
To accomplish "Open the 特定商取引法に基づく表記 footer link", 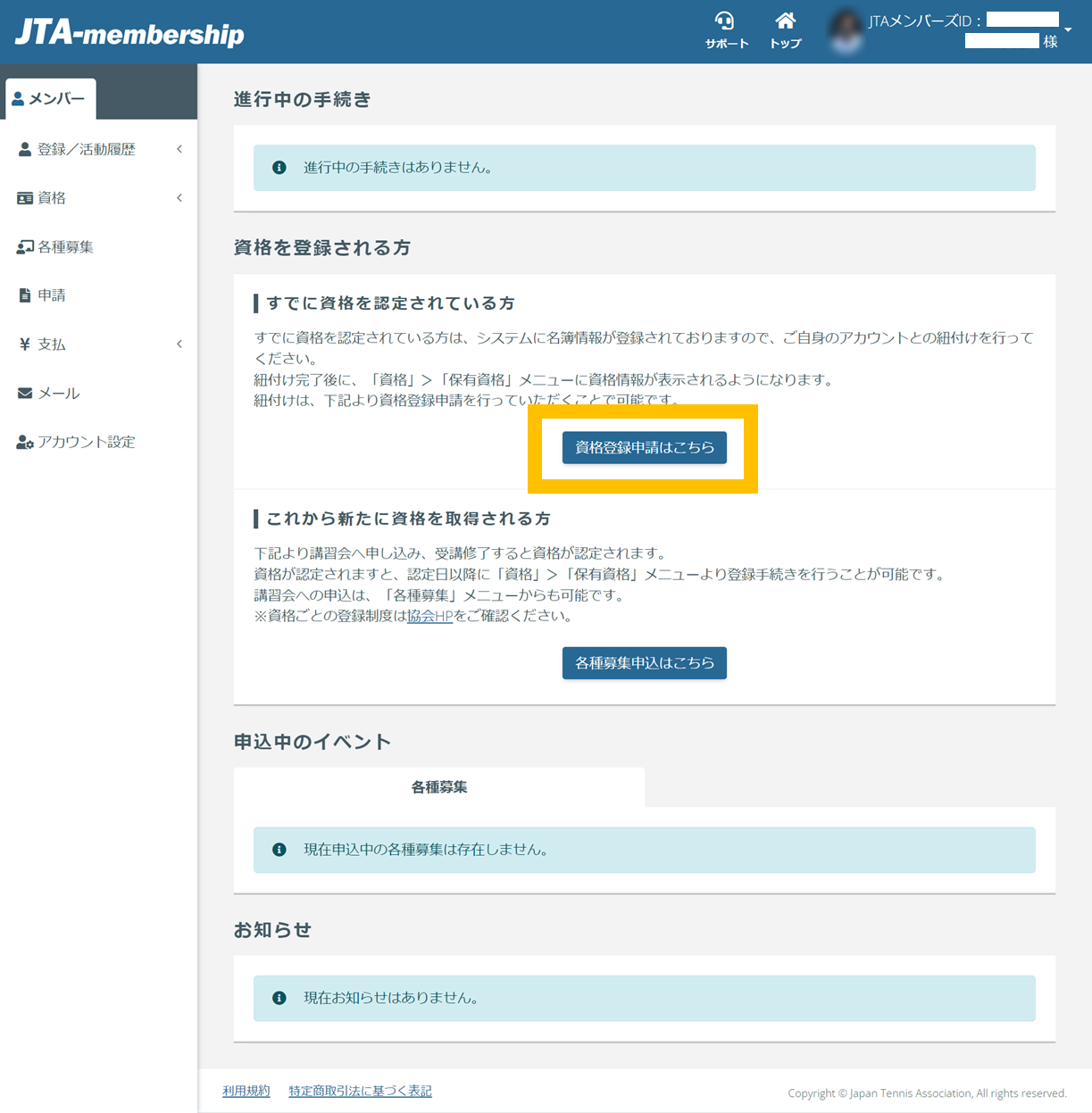I will click(360, 1091).
